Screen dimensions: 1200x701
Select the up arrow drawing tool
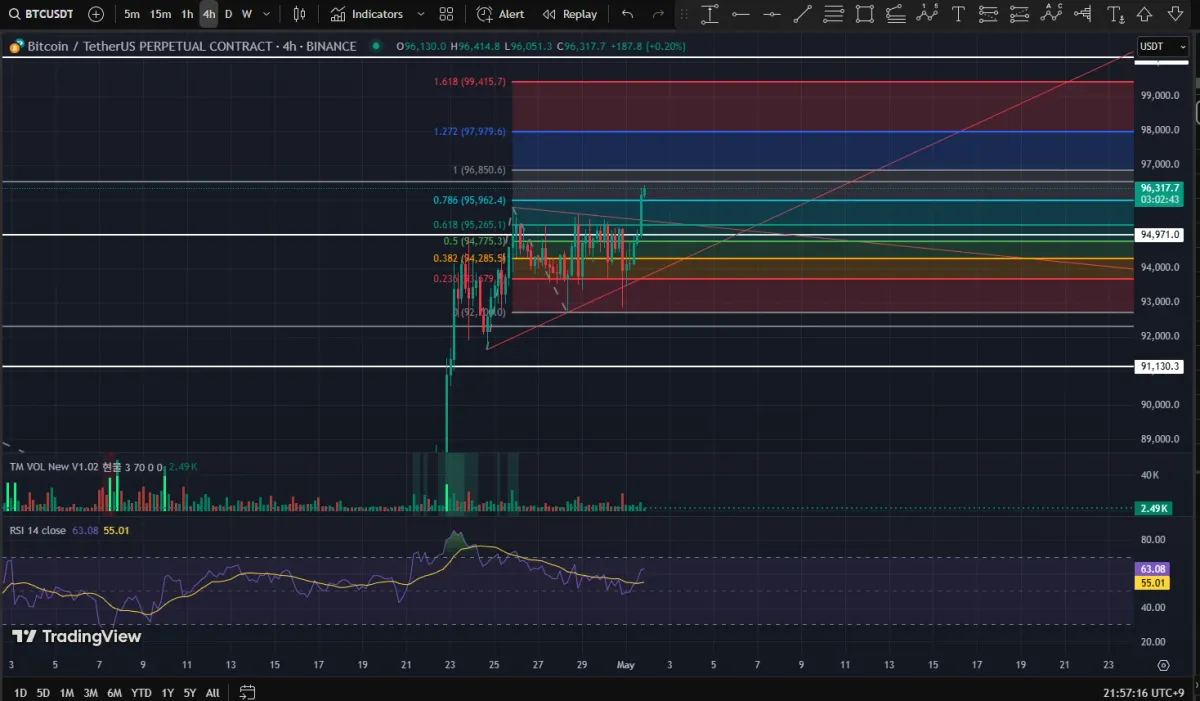pyautogui.click(x=1145, y=14)
